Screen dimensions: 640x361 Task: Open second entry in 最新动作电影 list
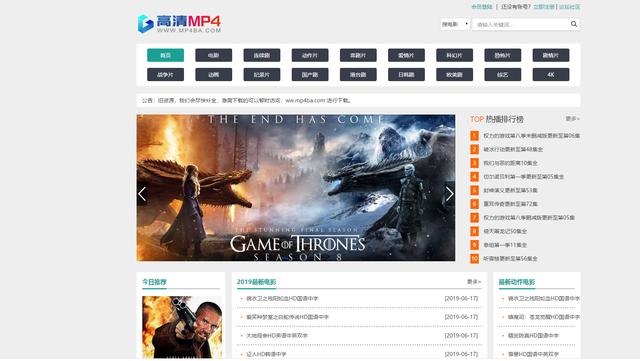click(544, 317)
